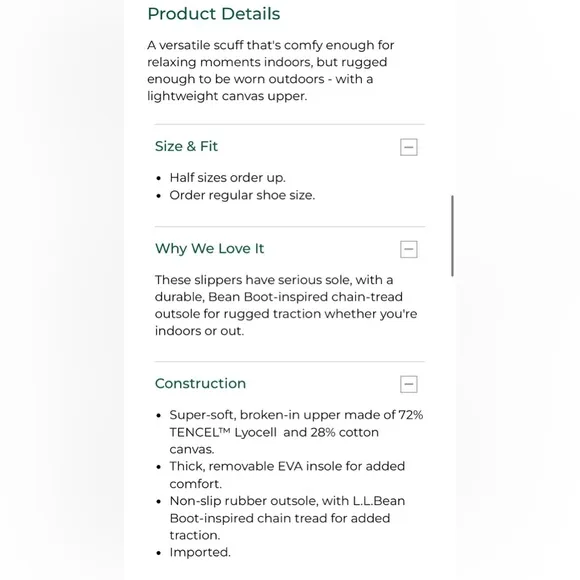Click the vertical scrollbar thumb
This screenshot has height=580, width=580.
(x=452, y=236)
